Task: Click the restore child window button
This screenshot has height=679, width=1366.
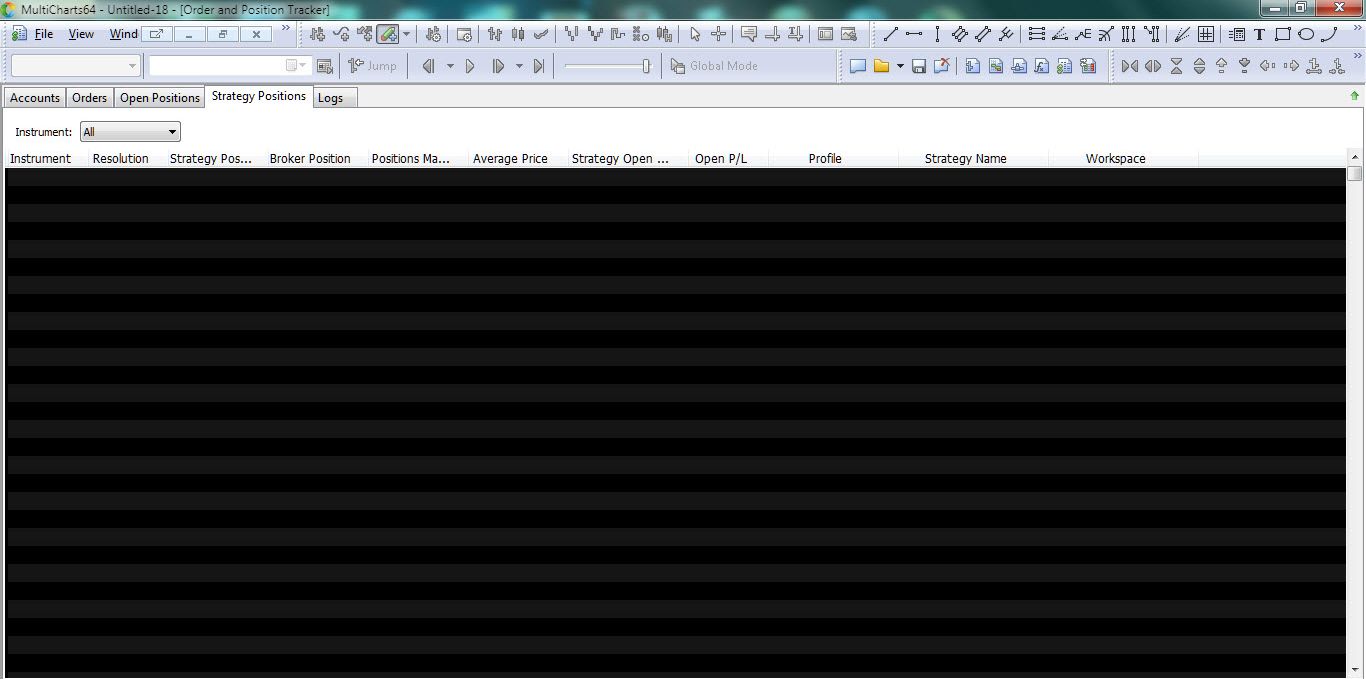Action: click(222, 34)
